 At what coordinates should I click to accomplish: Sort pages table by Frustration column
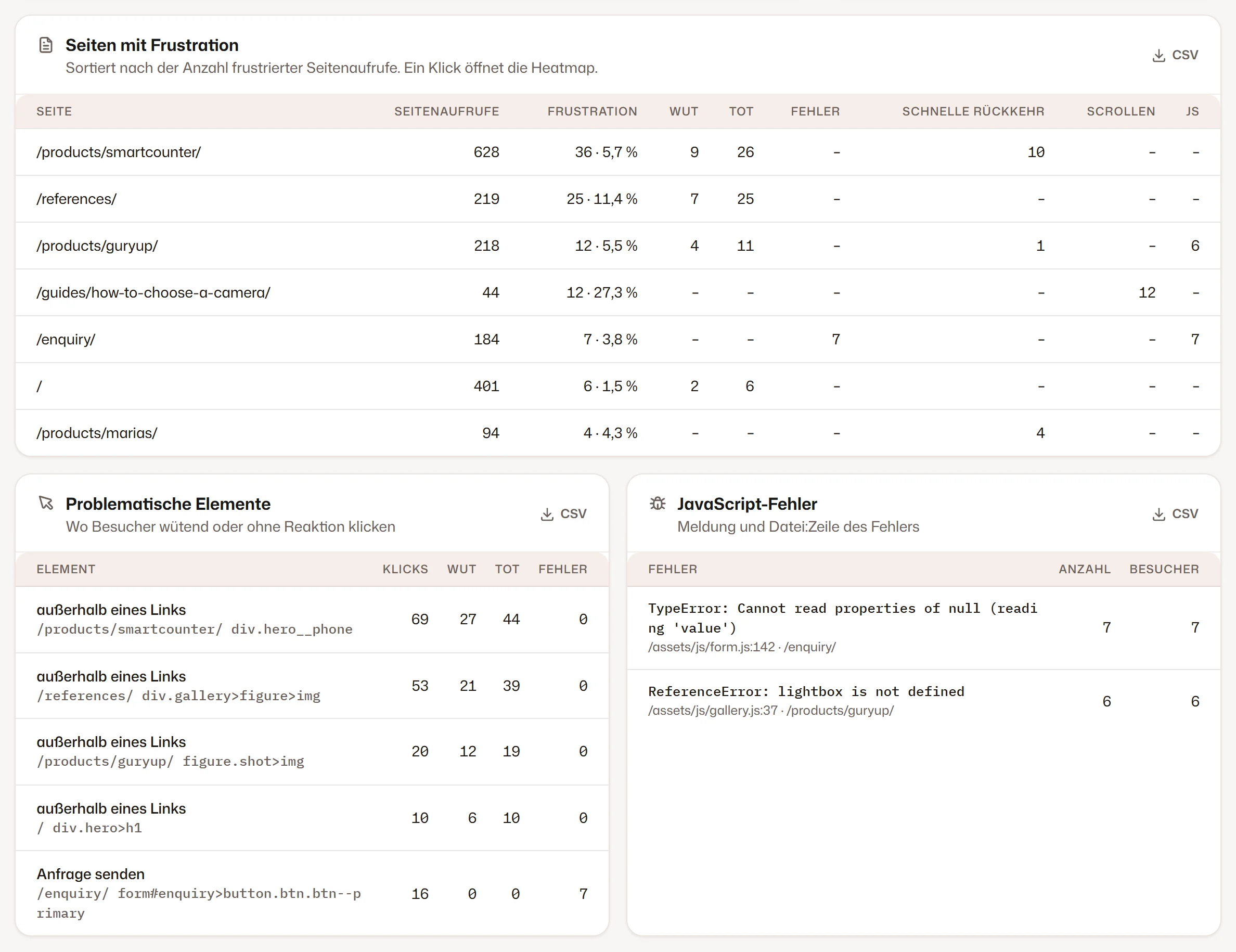click(592, 111)
